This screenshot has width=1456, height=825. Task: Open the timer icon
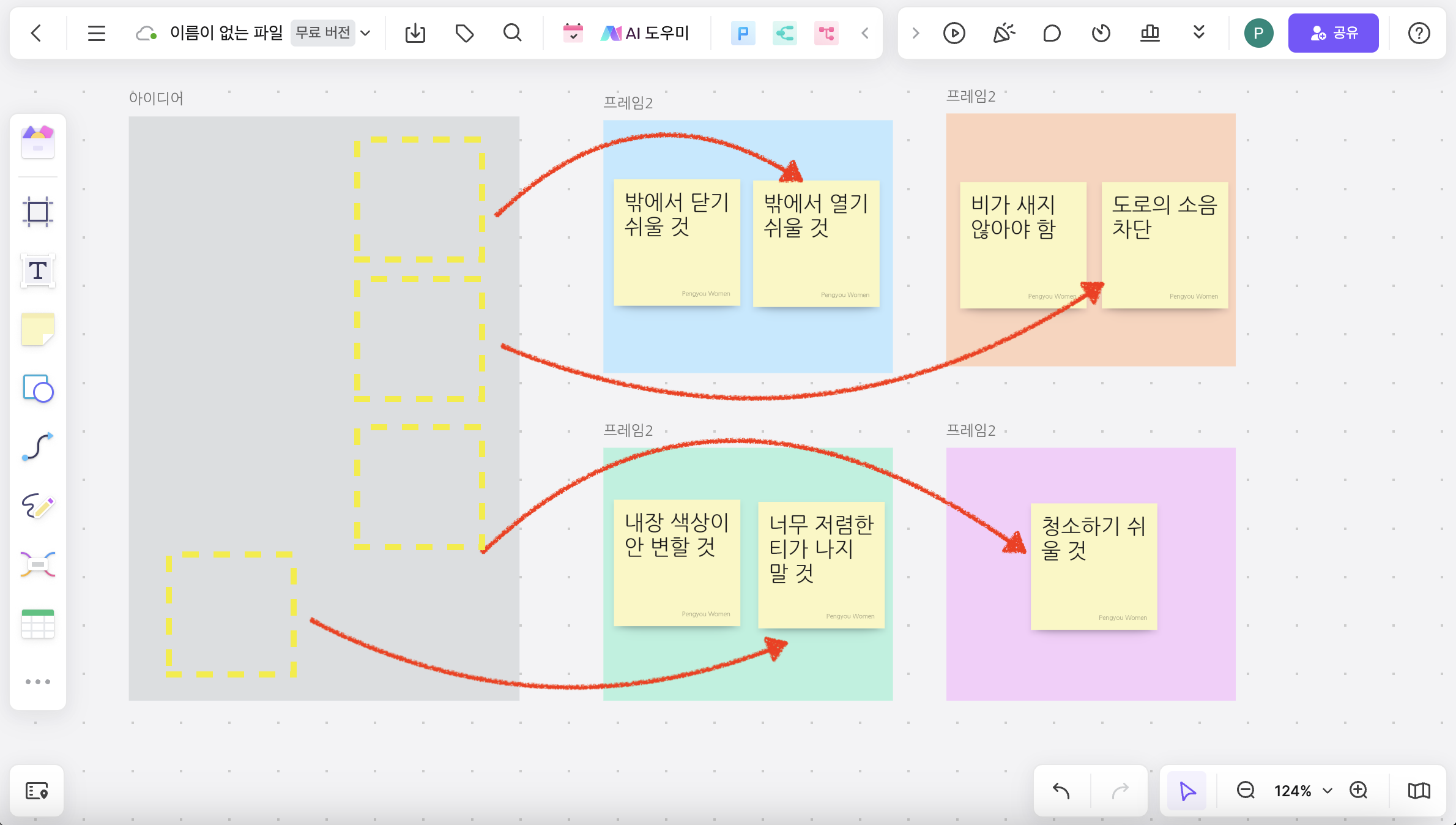(1101, 33)
